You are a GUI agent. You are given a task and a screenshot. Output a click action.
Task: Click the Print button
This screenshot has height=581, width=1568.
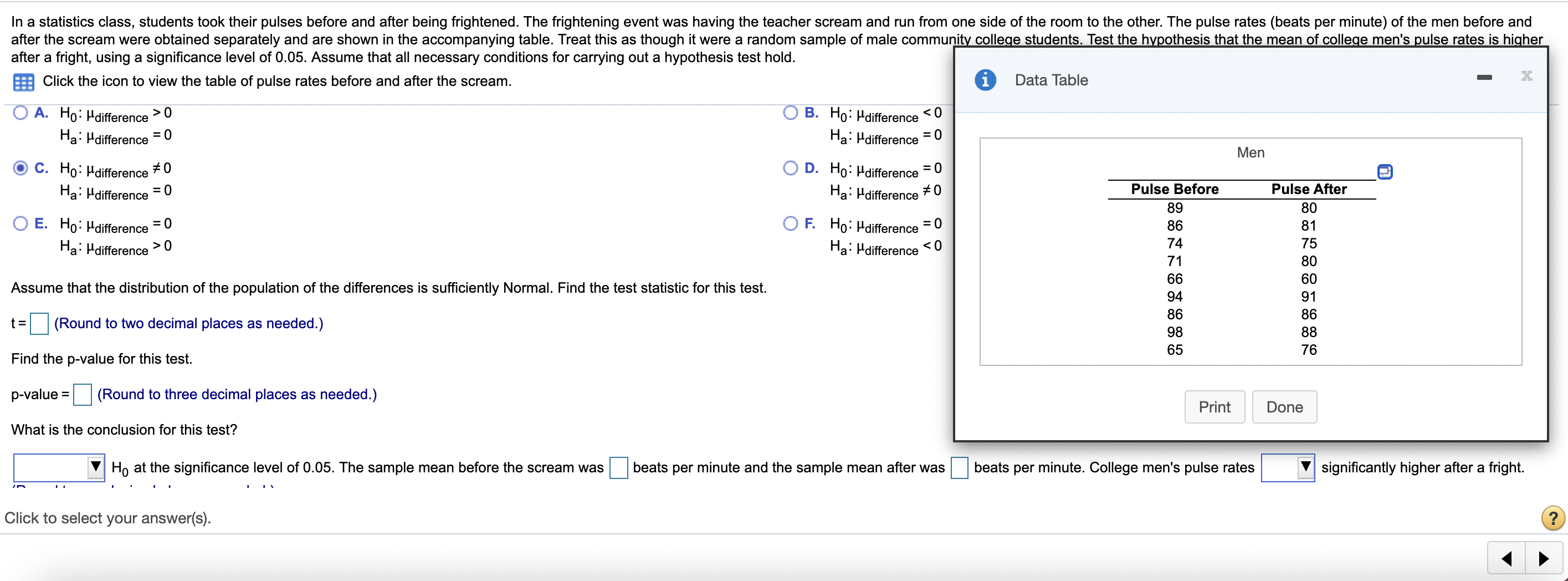click(x=1215, y=407)
